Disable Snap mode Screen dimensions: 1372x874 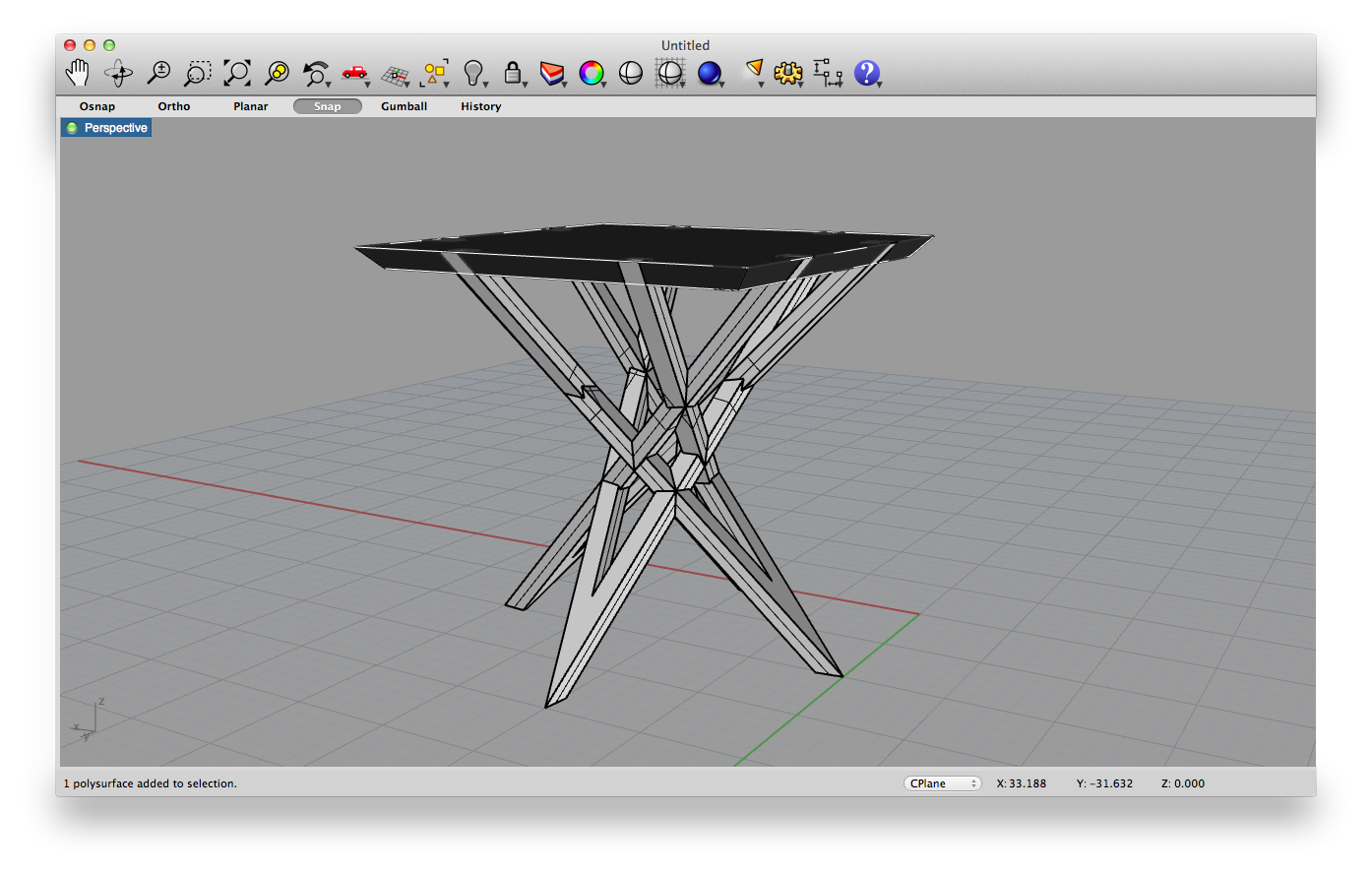327,106
